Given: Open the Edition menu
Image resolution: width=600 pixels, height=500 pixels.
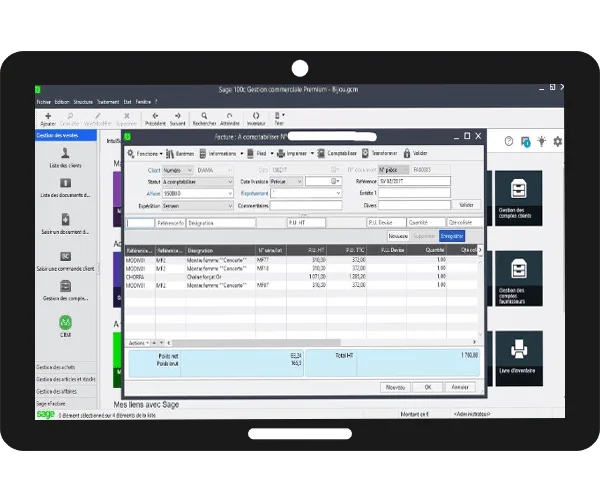Looking at the screenshot, I should pos(62,102).
